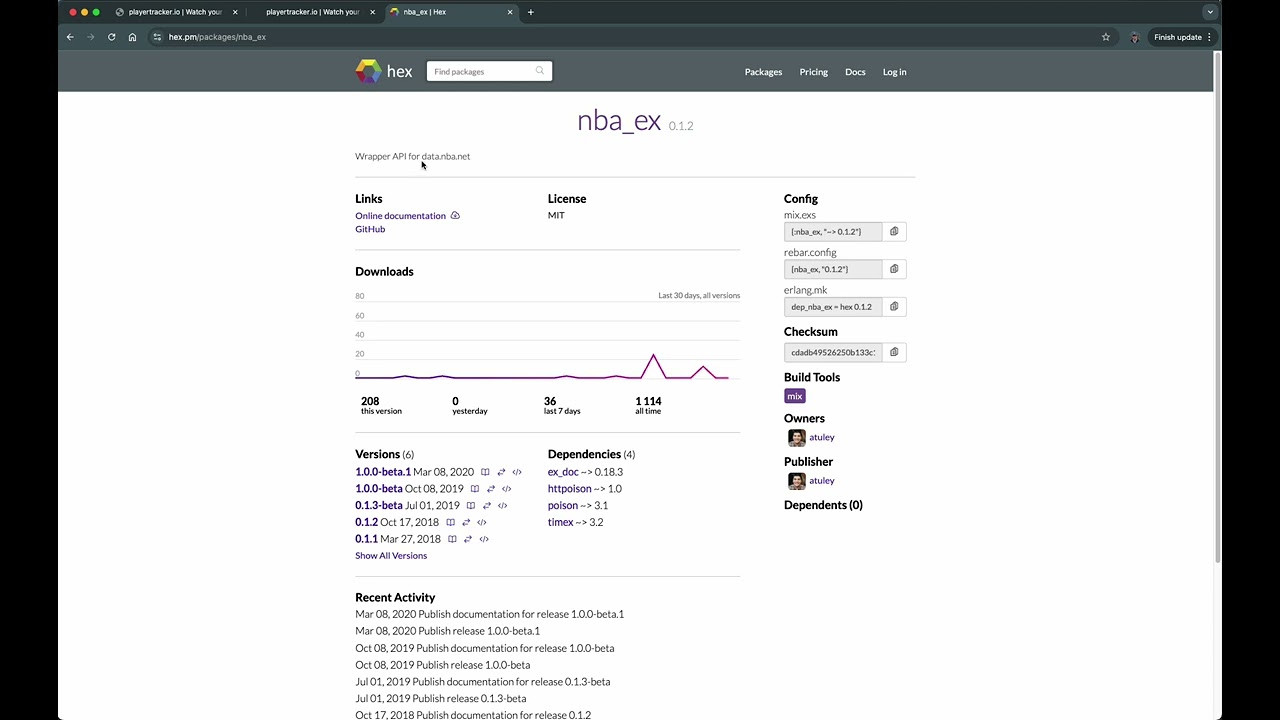Reload the page in the browser toolbar
This screenshot has width=1280, height=720.
tap(111, 37)
